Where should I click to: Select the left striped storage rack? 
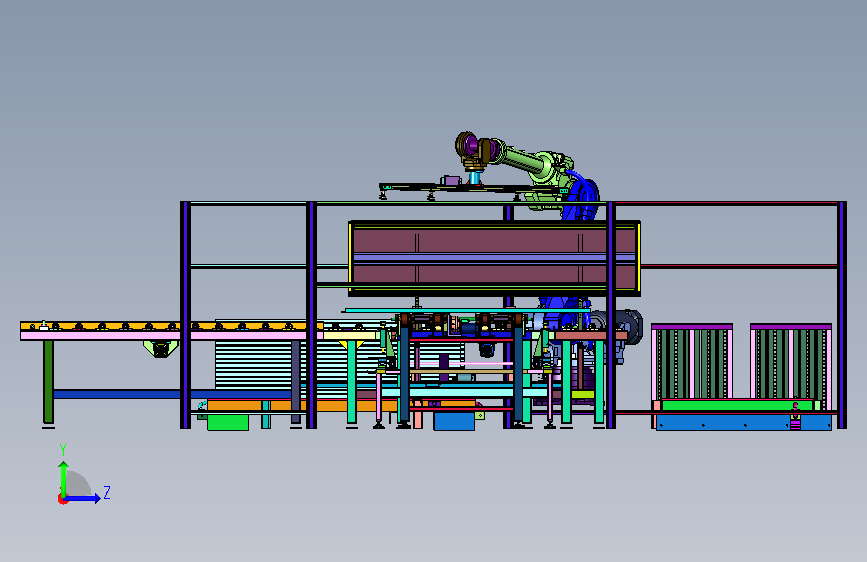692,362
